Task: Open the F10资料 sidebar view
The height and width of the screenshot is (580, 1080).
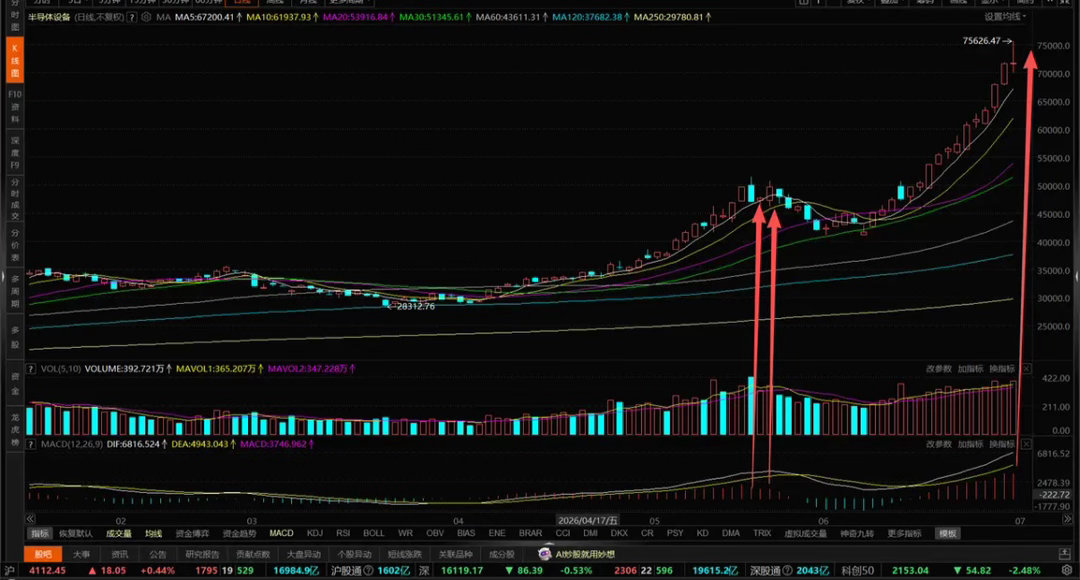Action: pyautogui.click(x=15, y=106)
